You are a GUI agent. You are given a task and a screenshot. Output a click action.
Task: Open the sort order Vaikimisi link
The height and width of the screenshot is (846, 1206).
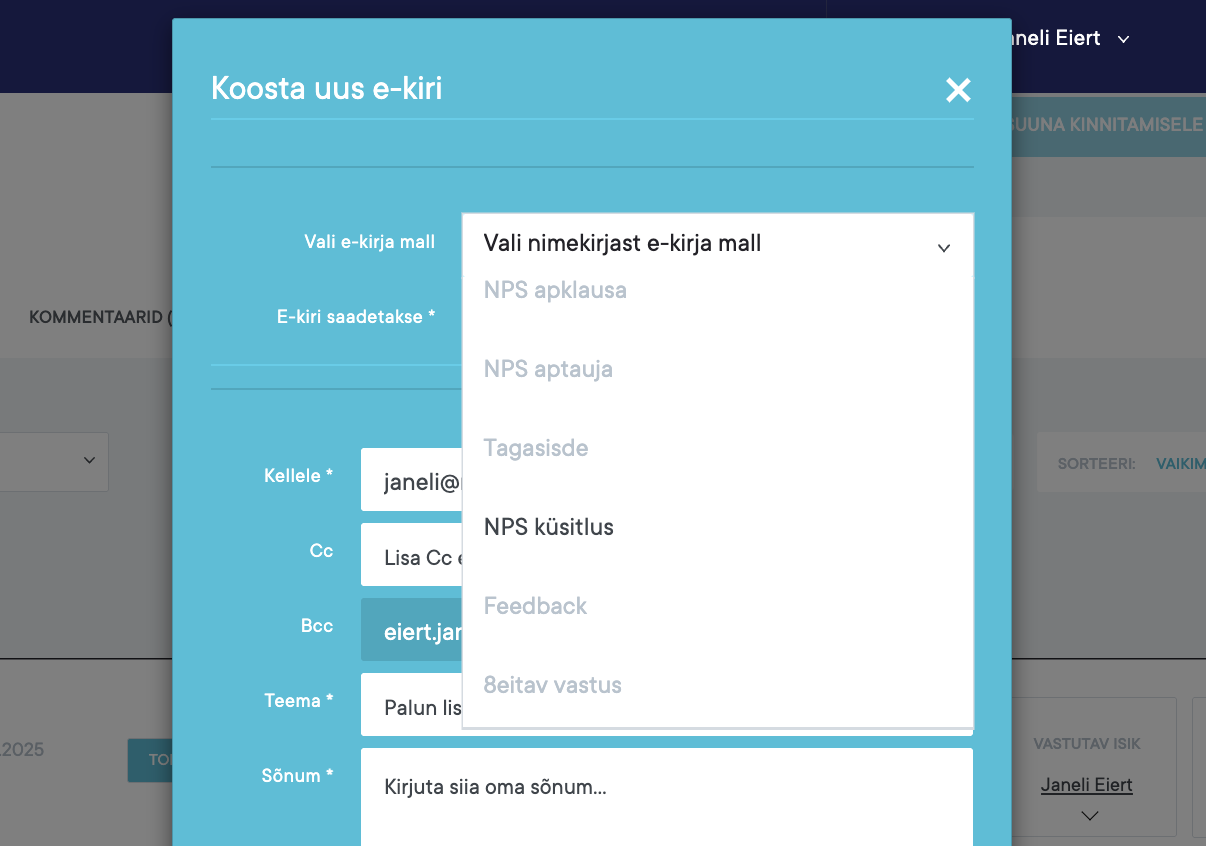click(1180, 464)
